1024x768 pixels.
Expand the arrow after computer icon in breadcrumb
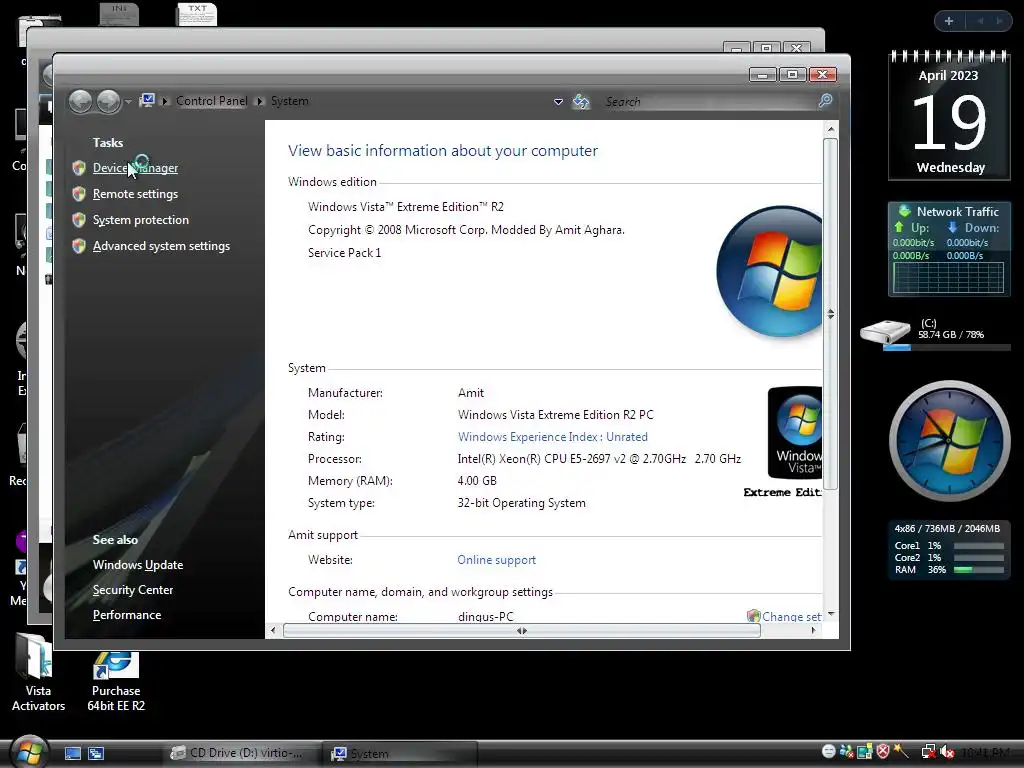click(165, 101)
